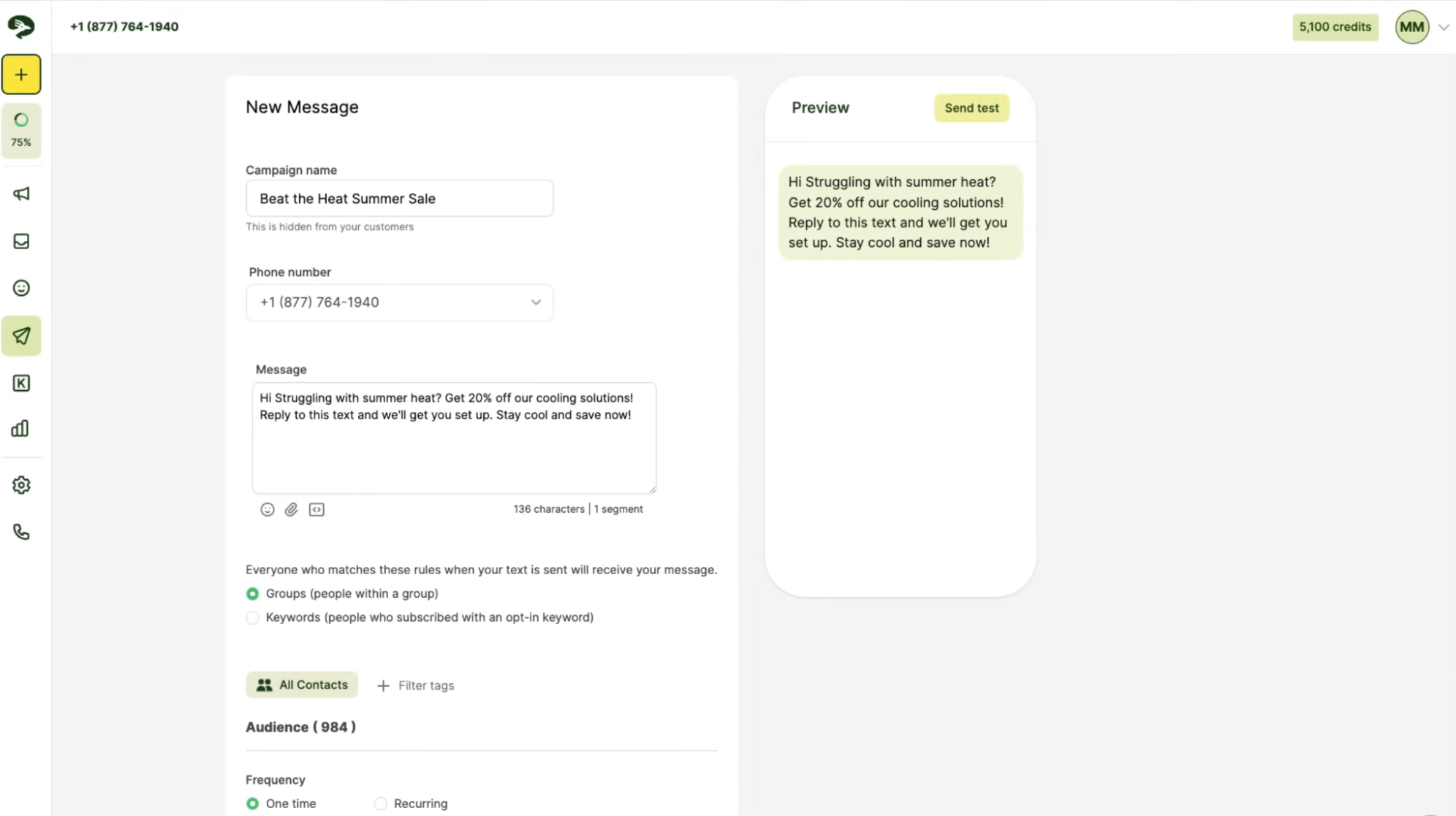Open the megaphone campaigns icon in sidebar
Viewport: 1456px width, 816px height.
coord(21,194)
